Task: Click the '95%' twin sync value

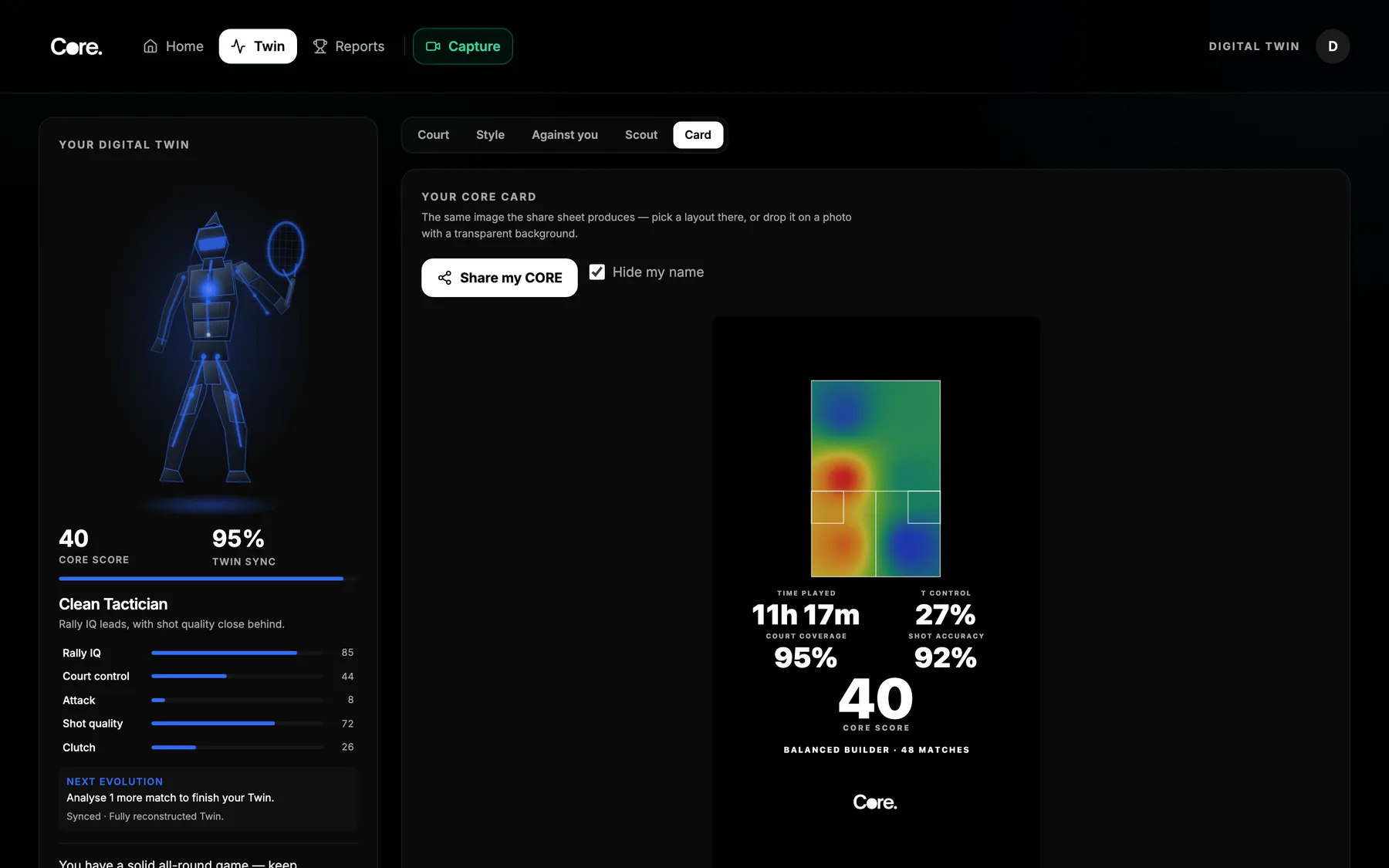Action: point(238,538)
